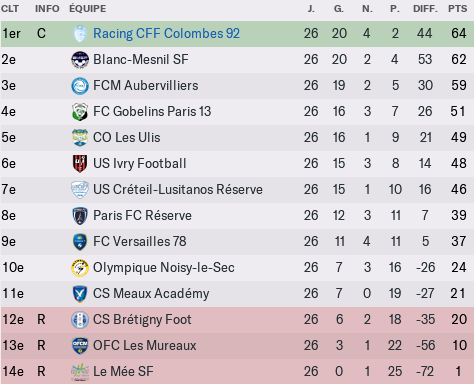Click the US Ivry Football crest

[x=80, y=164]
